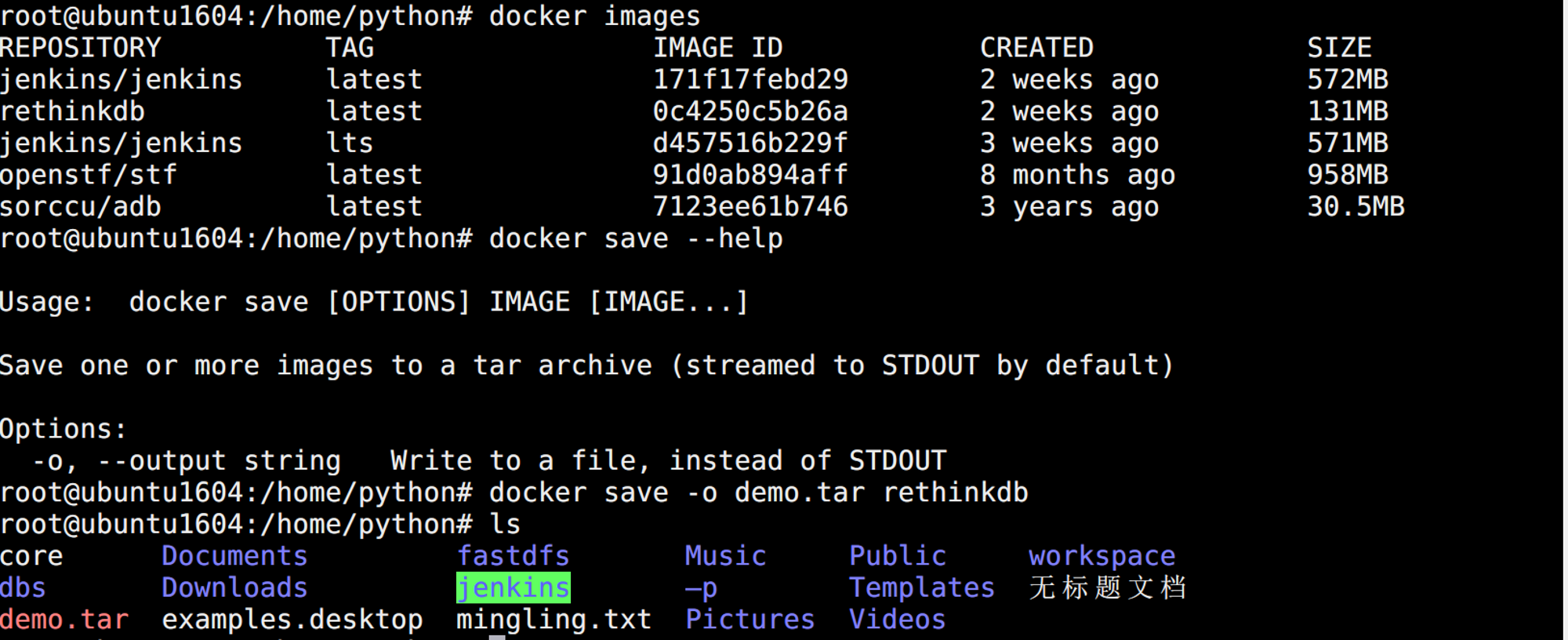Image resolution: width=1568 pixels, height=640 pixels.
Task: Click the Documents directory name
Action: tap(234, 556)
